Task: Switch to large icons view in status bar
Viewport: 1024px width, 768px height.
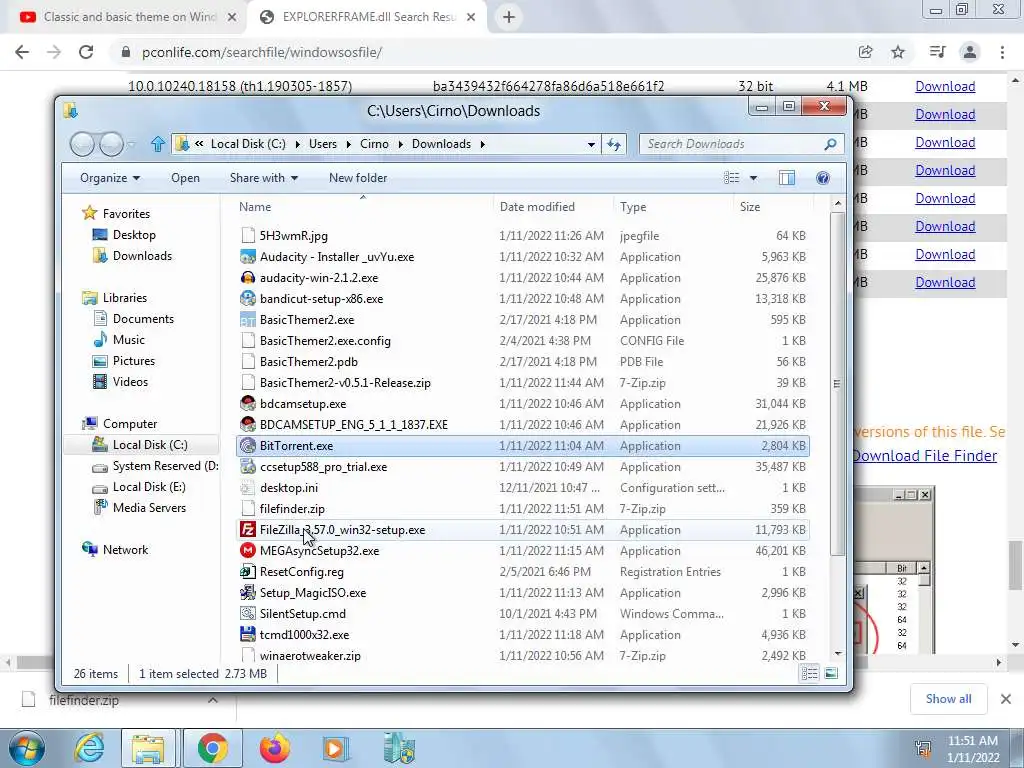Action: tap(831, 673)
